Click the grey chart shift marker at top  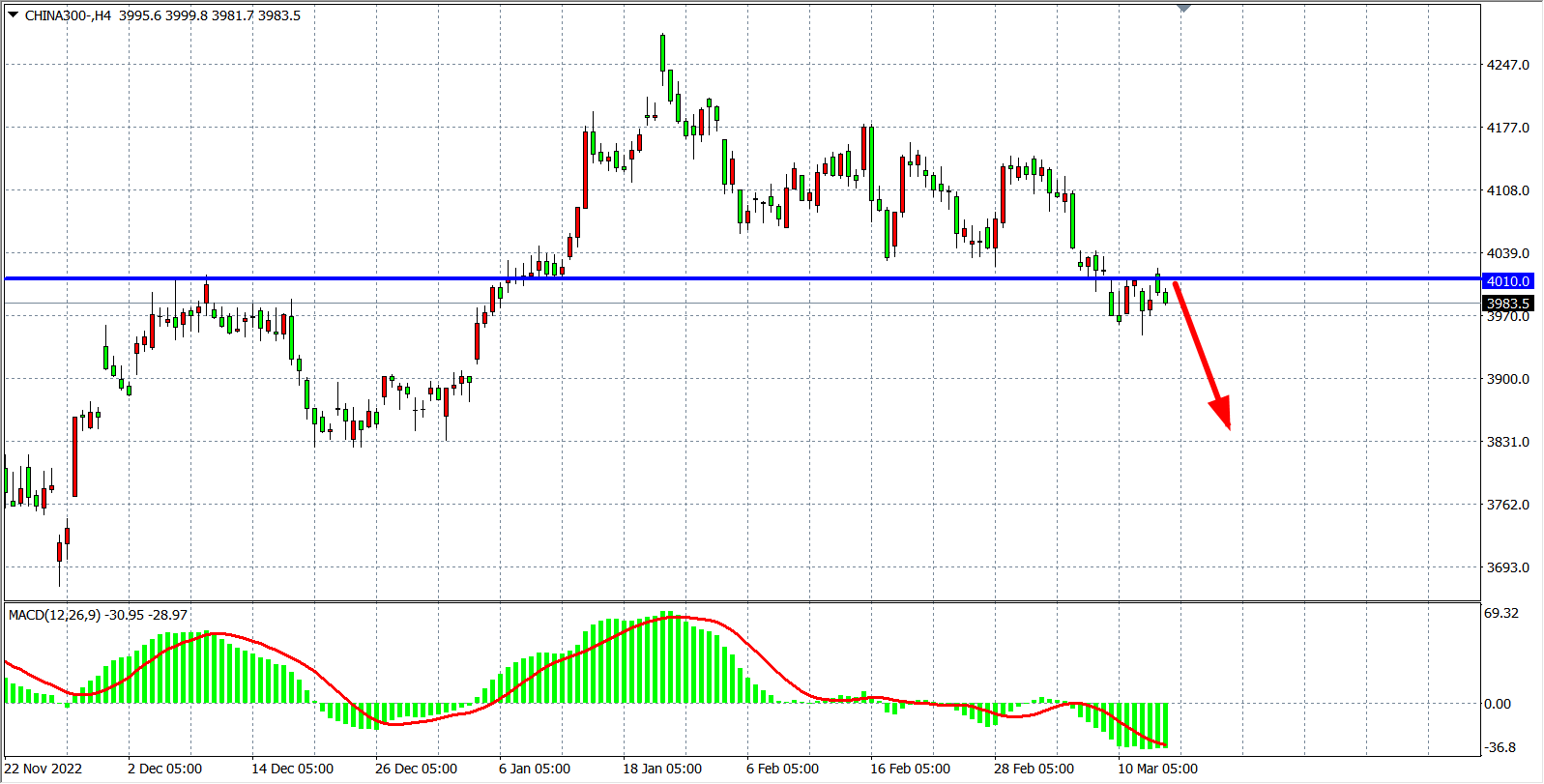(x=1183, y=9)
